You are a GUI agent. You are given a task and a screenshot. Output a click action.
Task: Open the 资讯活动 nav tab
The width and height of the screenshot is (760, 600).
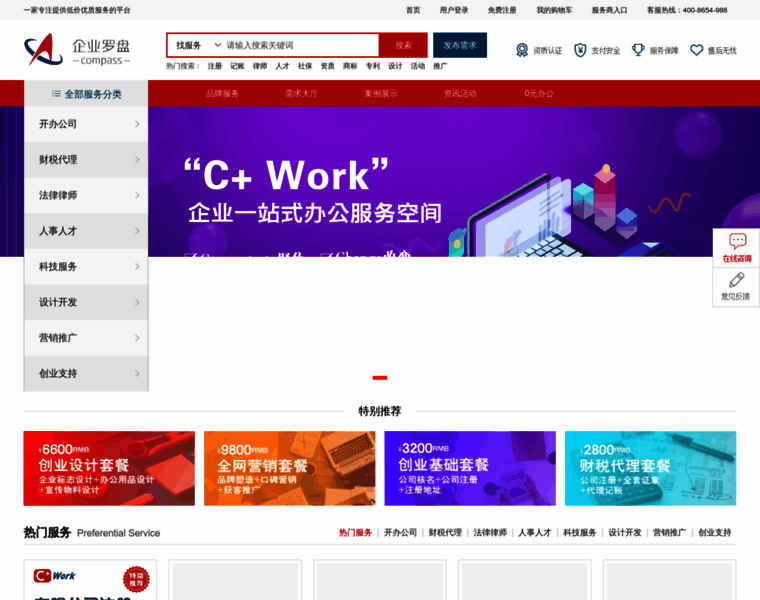(460, 94)
